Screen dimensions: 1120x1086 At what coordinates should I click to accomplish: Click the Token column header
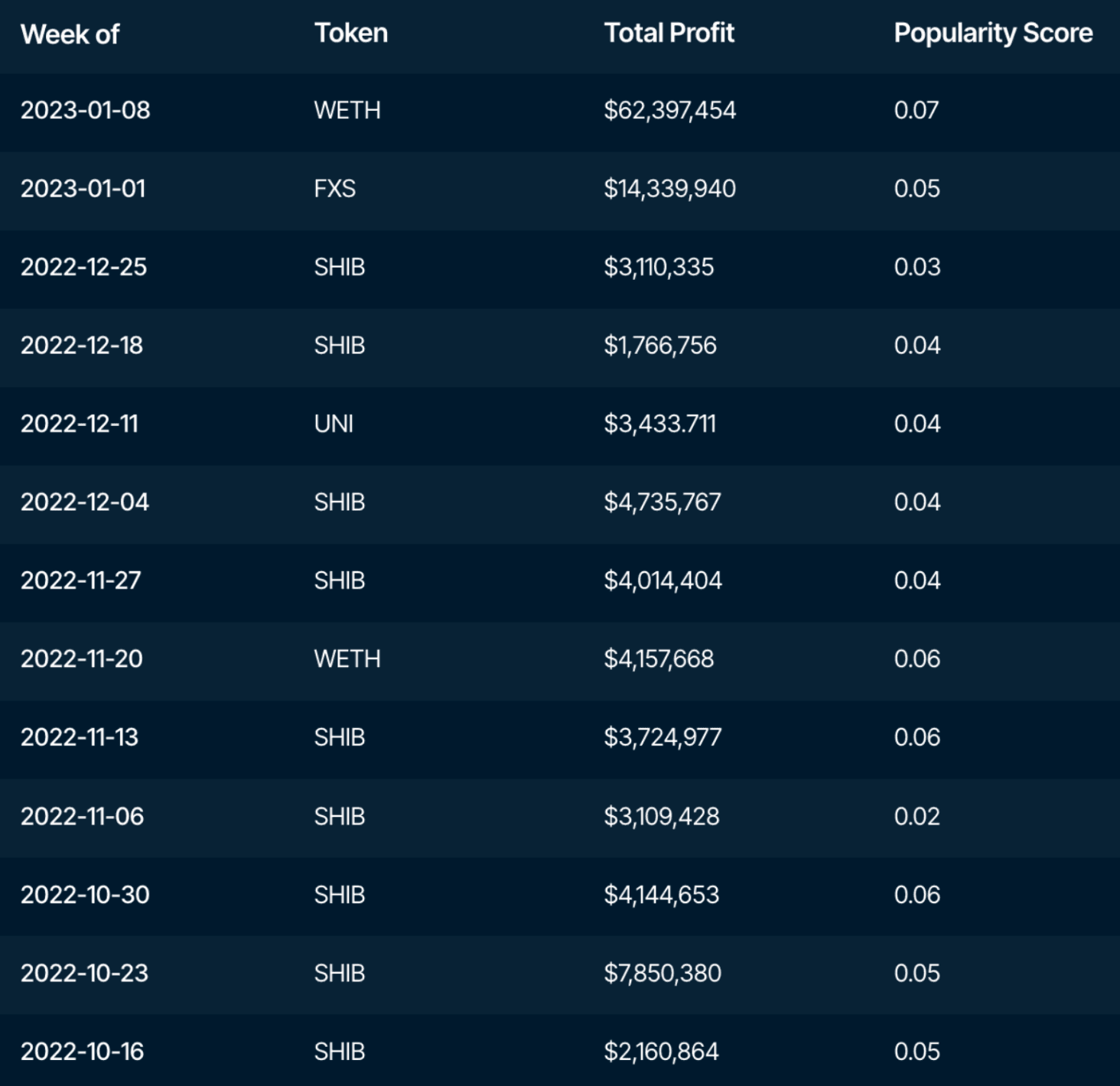[351, 33]
